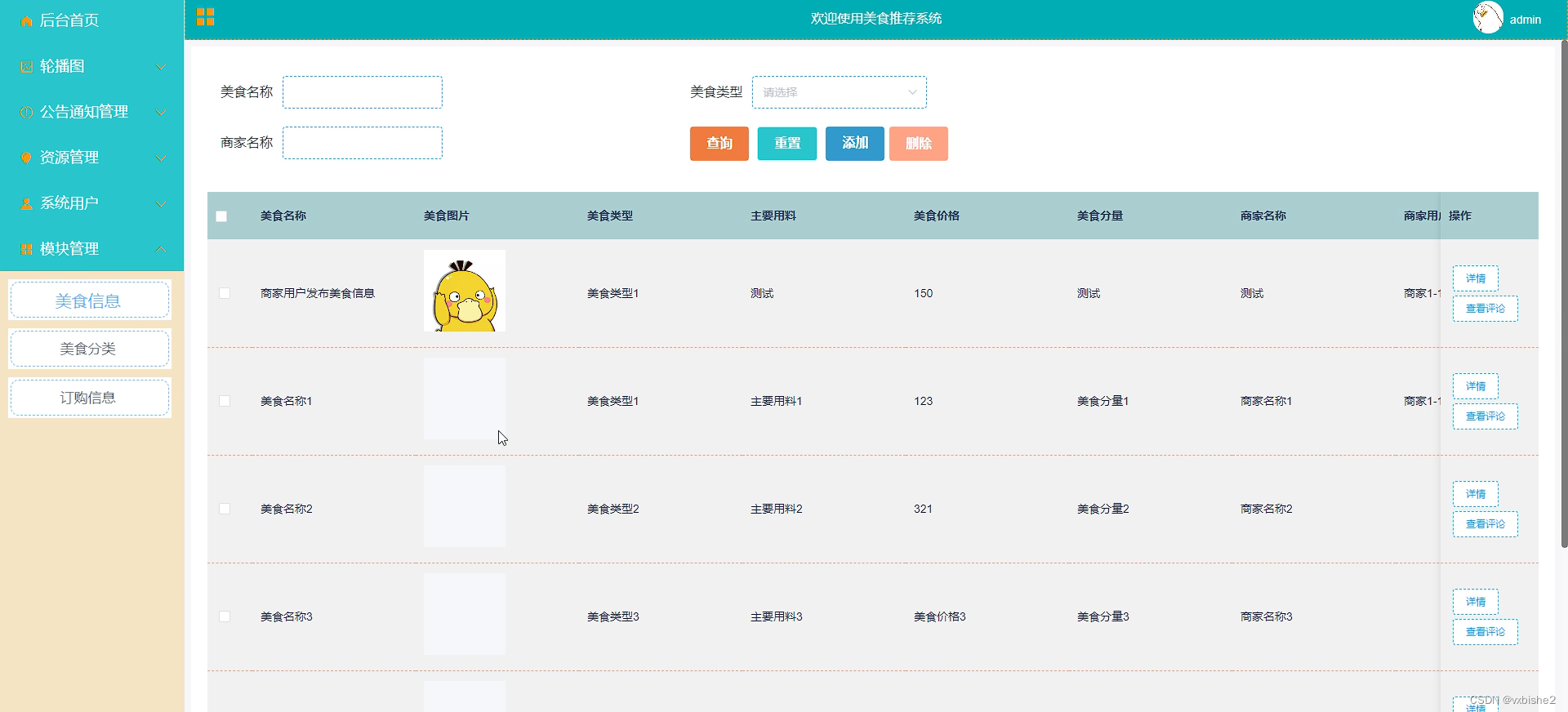1568x712 pixels.
Task: Click the 查询 search button
Action: (x=719, y=144)
